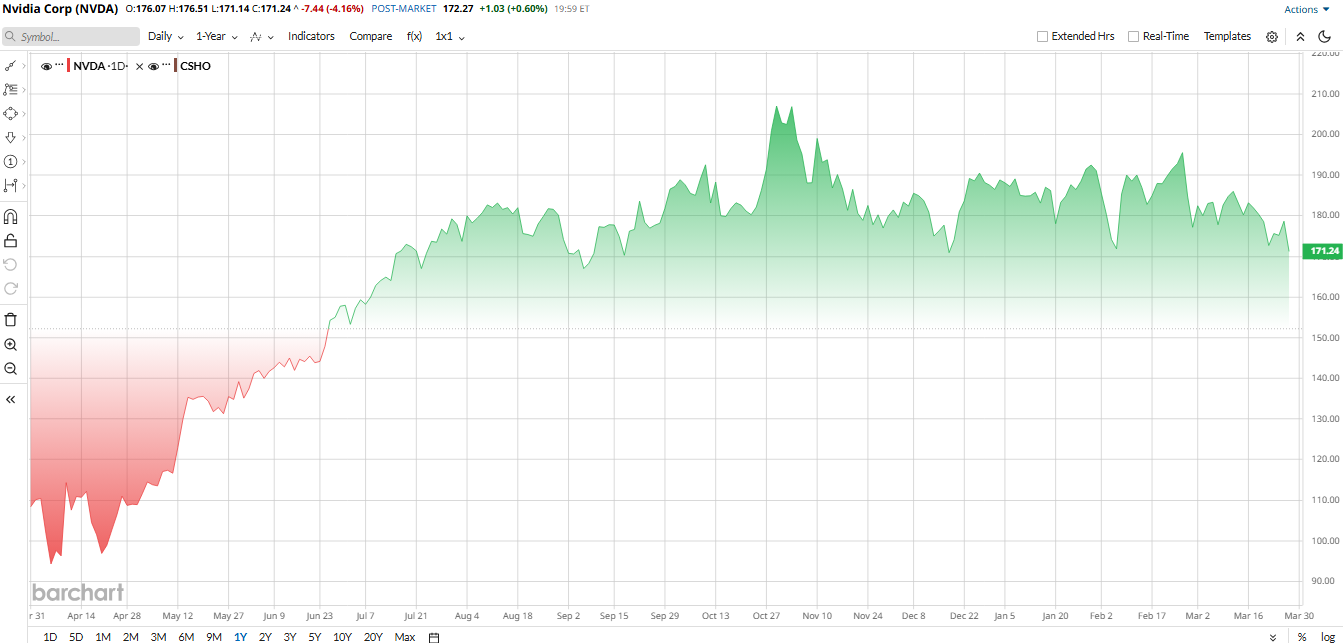Screen dimensions: 1343x643
Task: Select the 1Y time range
Action: tap(240, 637)
